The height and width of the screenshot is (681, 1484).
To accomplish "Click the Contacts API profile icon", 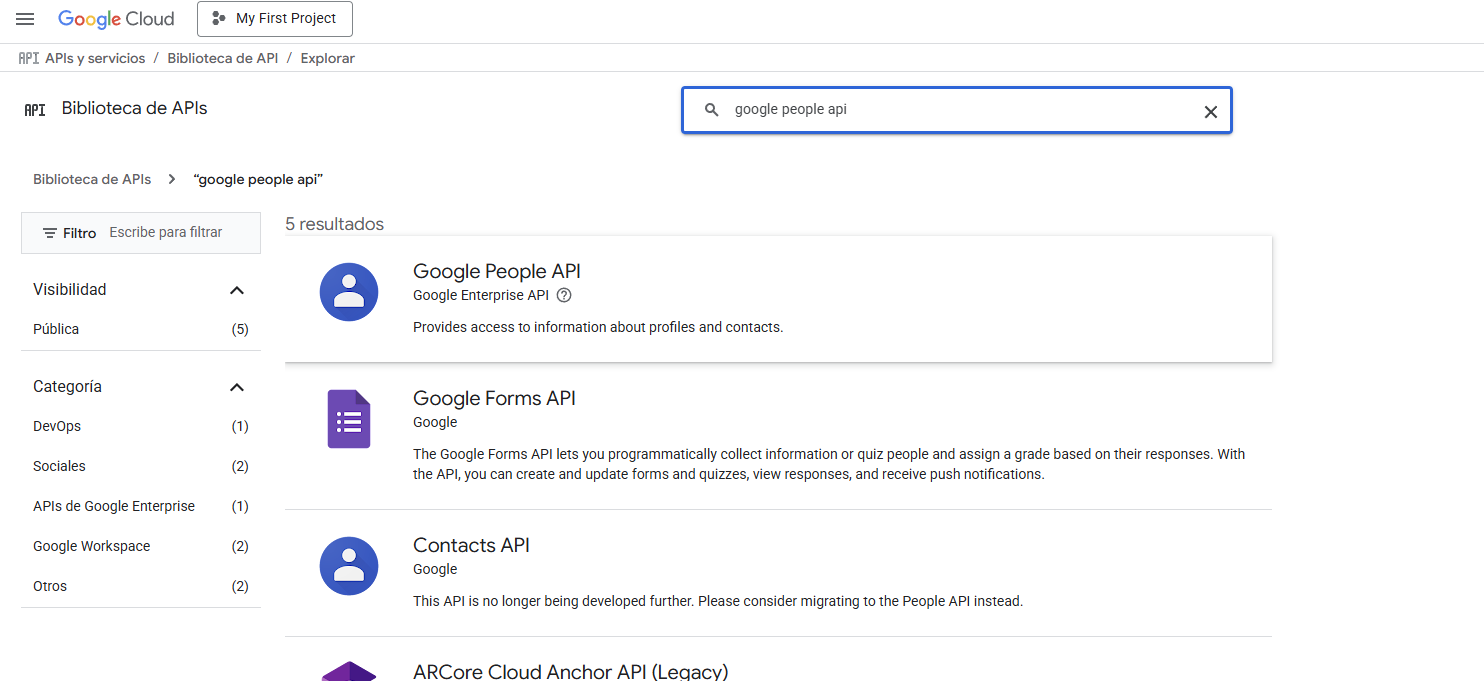I will click(x=349, y=566).
